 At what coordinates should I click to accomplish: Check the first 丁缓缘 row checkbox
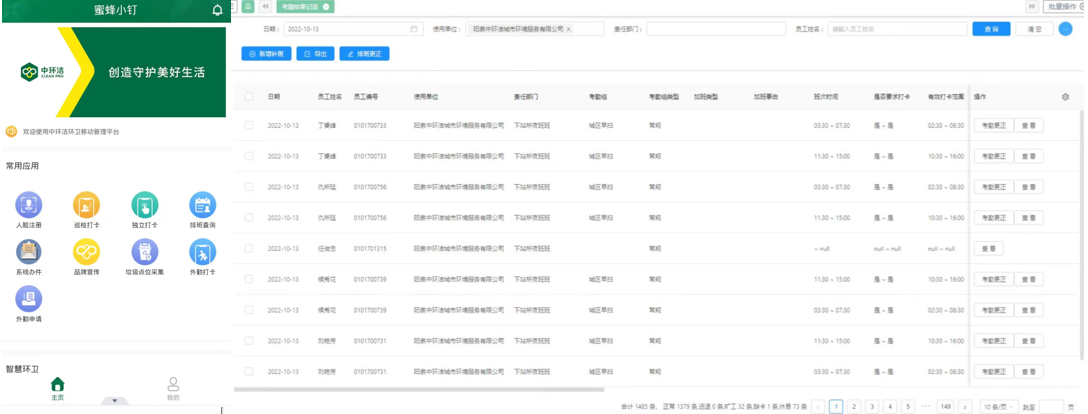coord(249,126)
